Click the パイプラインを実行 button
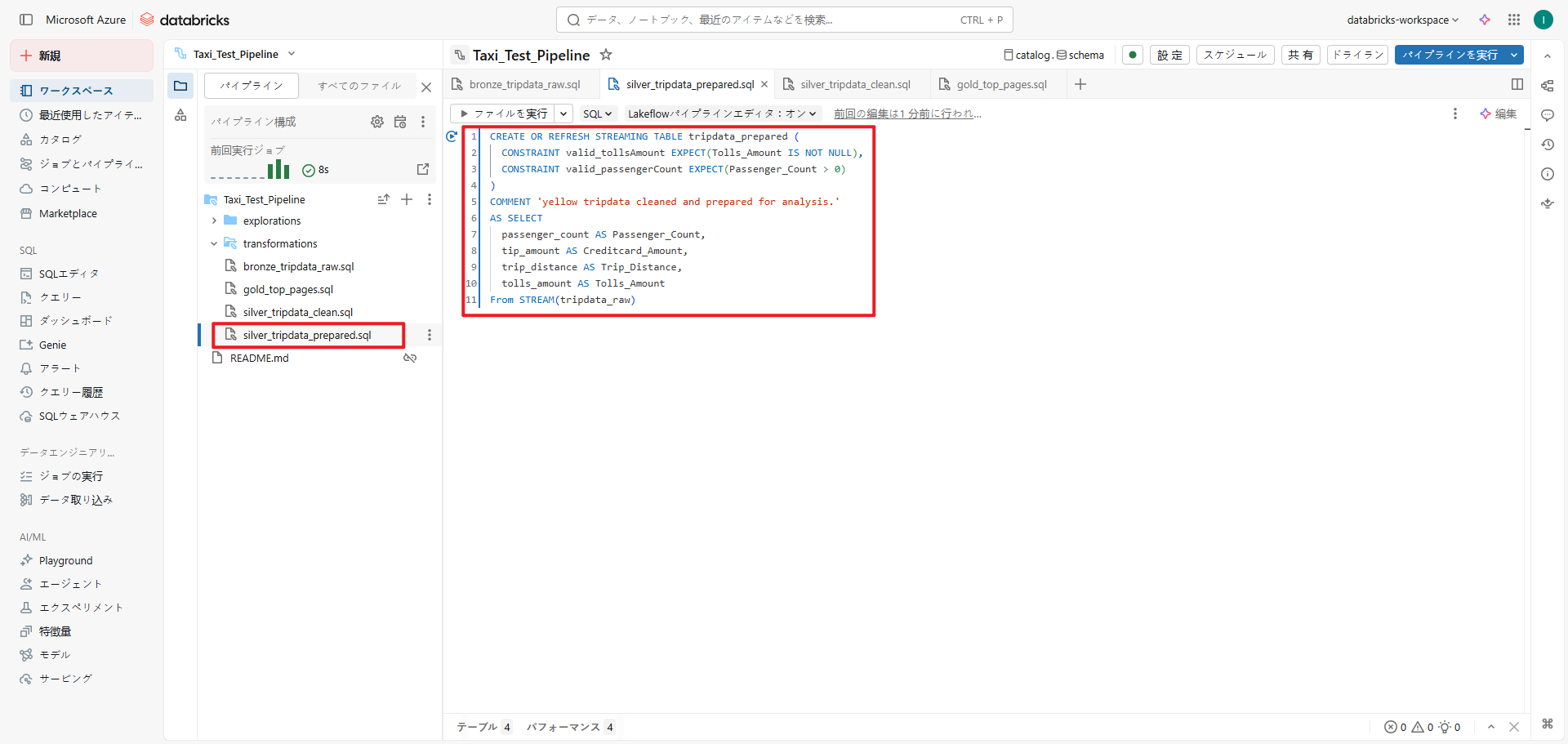 (x=1450, y=55)
